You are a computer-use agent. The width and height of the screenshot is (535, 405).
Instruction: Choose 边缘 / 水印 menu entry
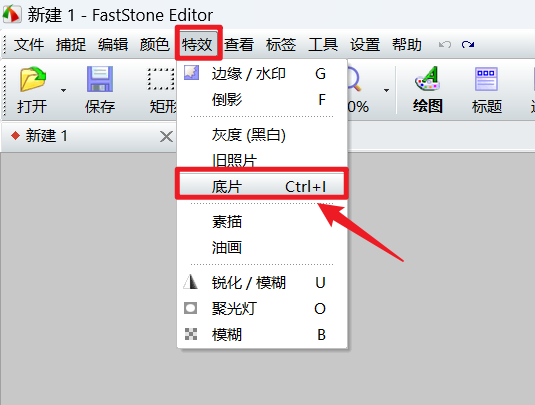click(x=262, y=74)
